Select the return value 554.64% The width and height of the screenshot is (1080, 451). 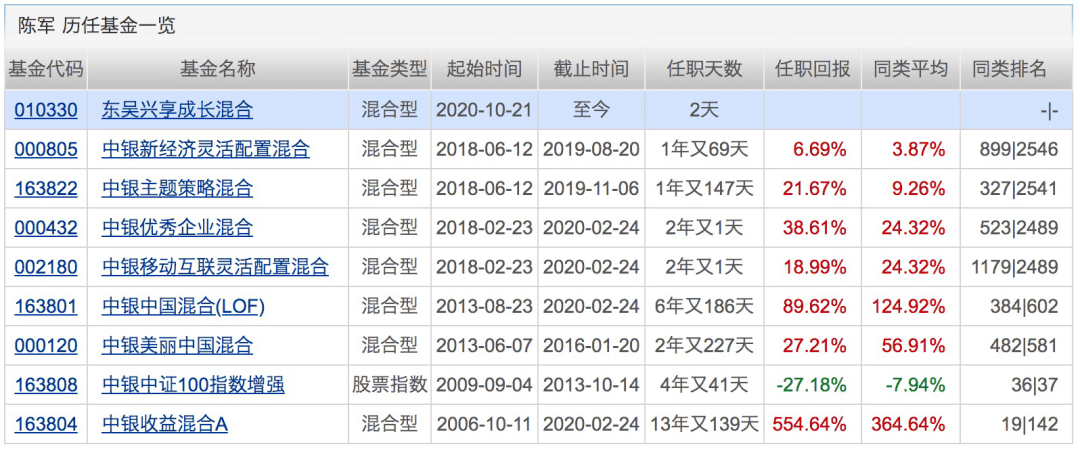pos(810,425)
